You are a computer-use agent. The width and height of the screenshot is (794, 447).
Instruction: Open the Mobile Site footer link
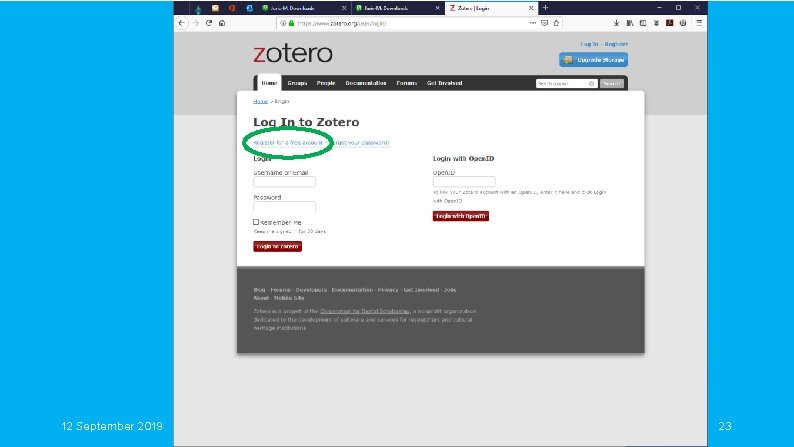coord(289,298)
